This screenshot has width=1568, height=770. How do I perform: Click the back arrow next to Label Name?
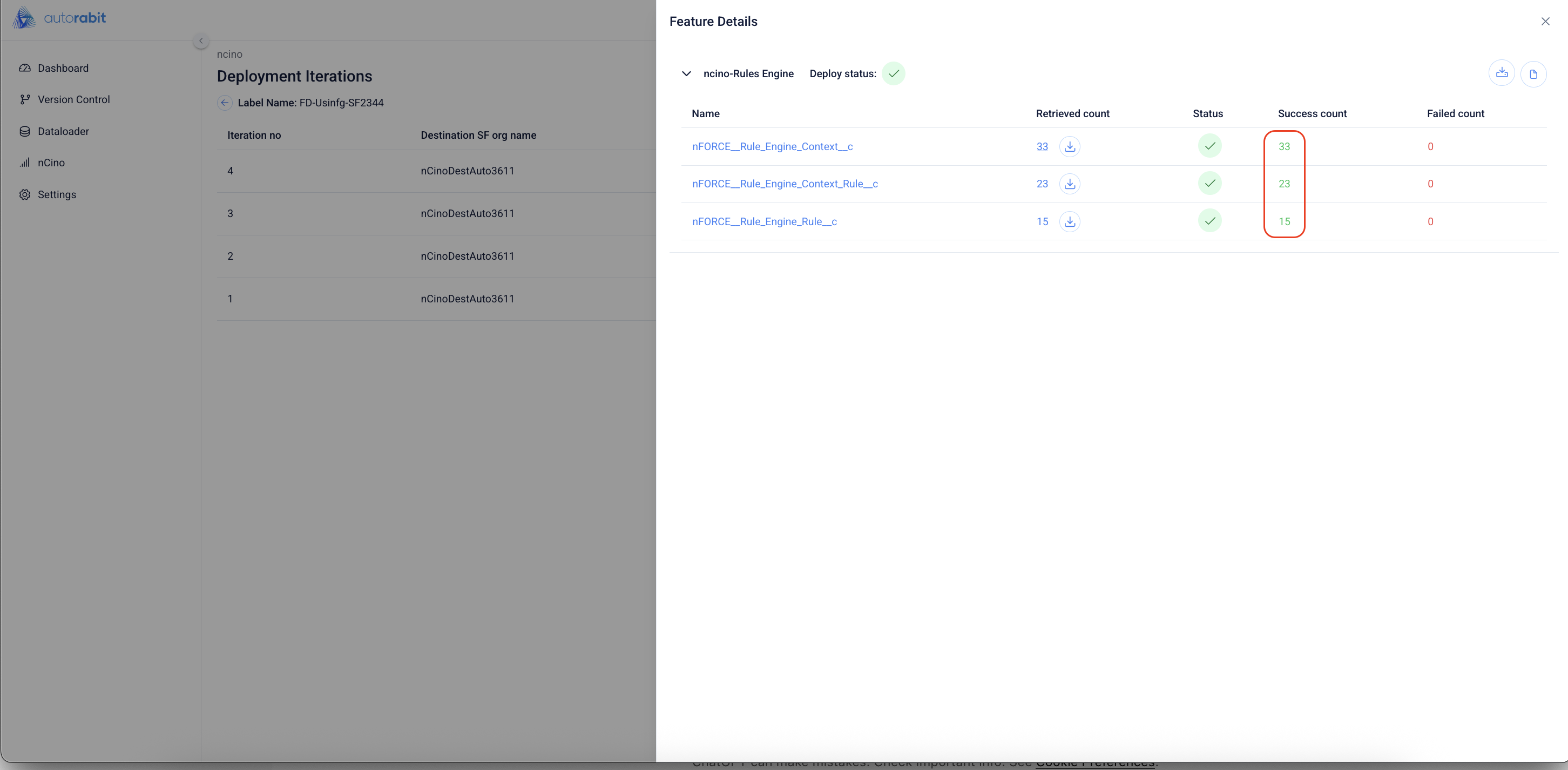(225, 103)
